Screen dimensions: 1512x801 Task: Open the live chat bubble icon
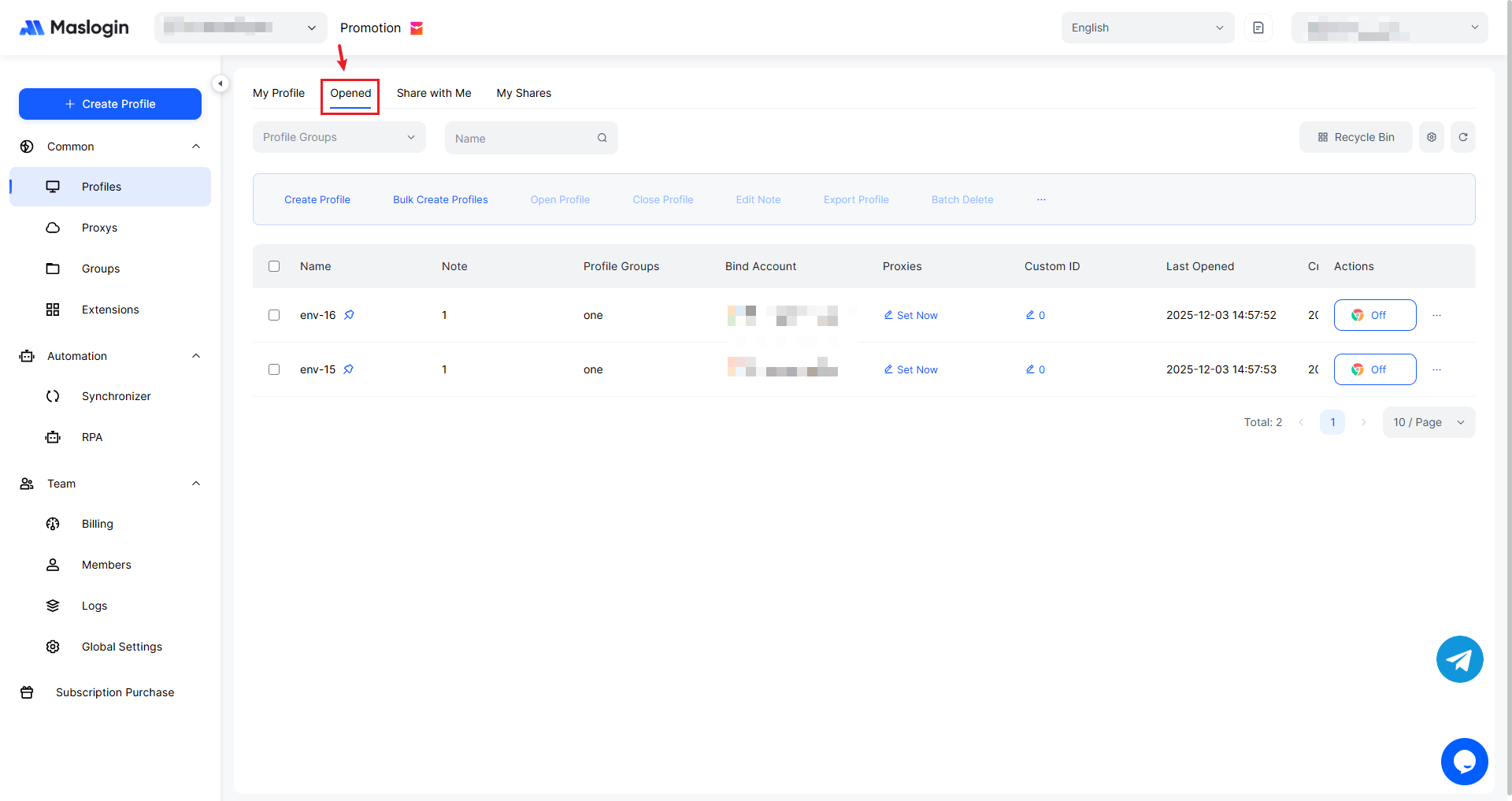pos(1464,762)
